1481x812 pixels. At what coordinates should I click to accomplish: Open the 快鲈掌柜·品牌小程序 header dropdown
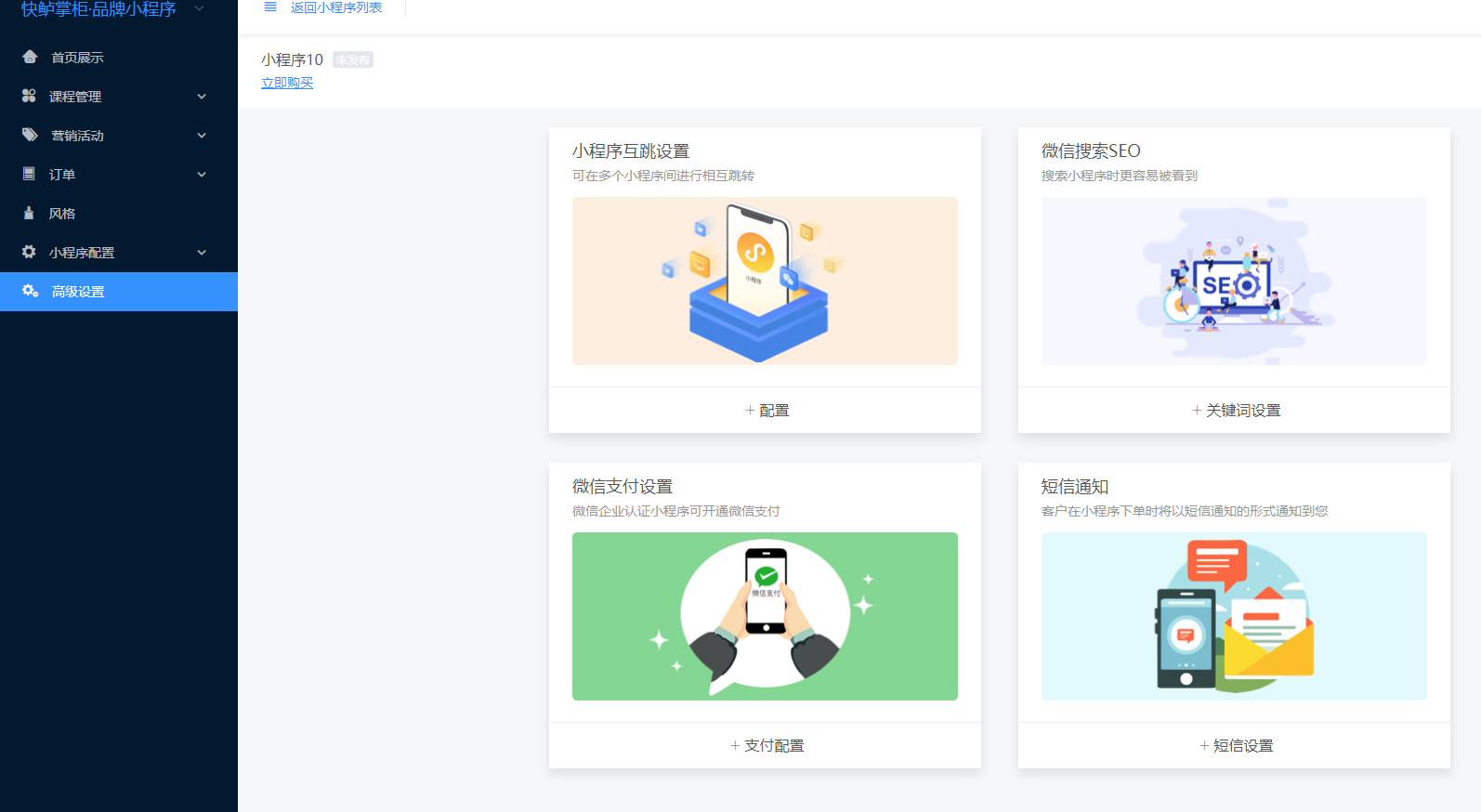[x=199, y=8]
